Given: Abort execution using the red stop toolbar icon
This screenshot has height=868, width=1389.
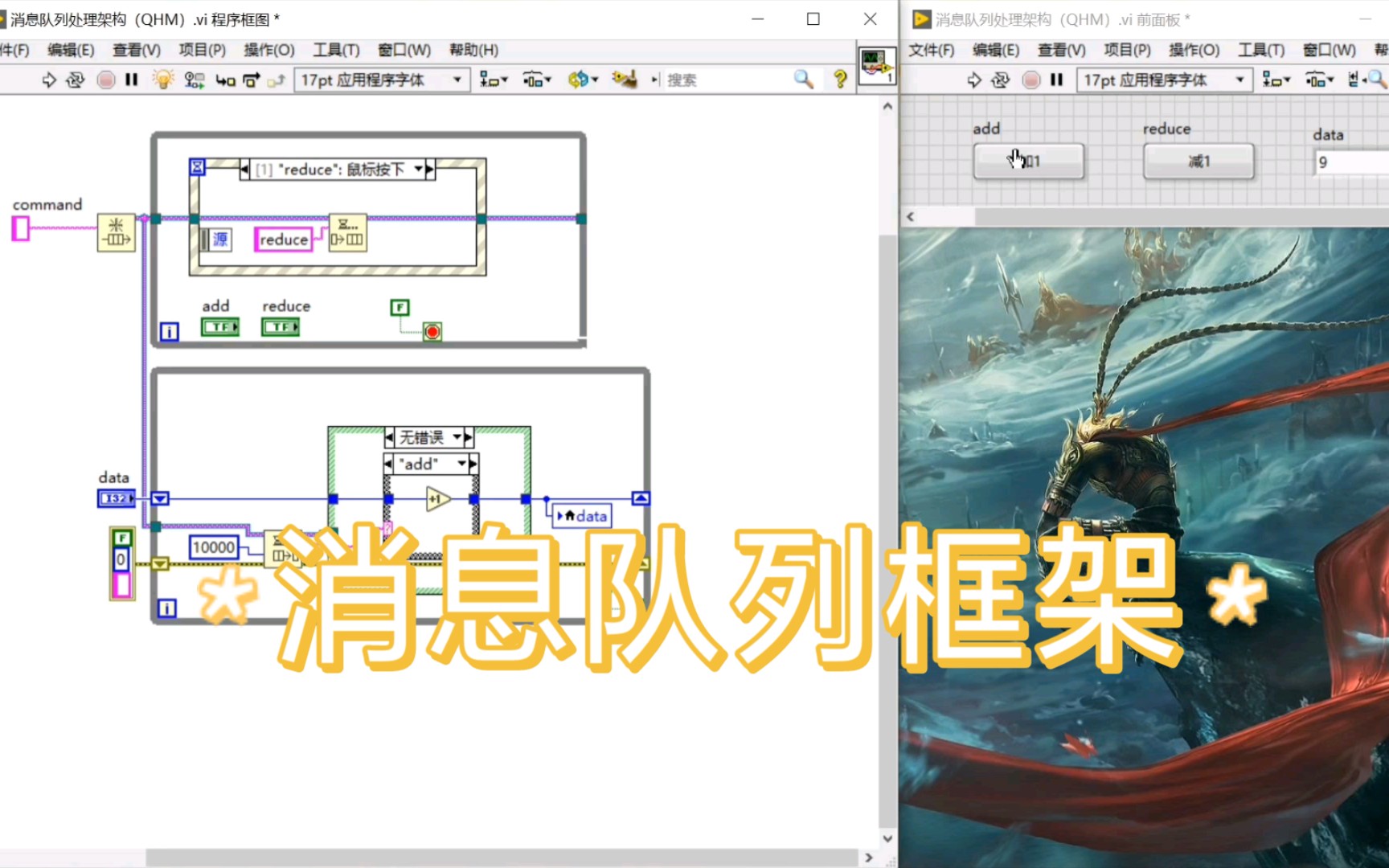Looking at the screenshot, I should (x=105, y=80).
